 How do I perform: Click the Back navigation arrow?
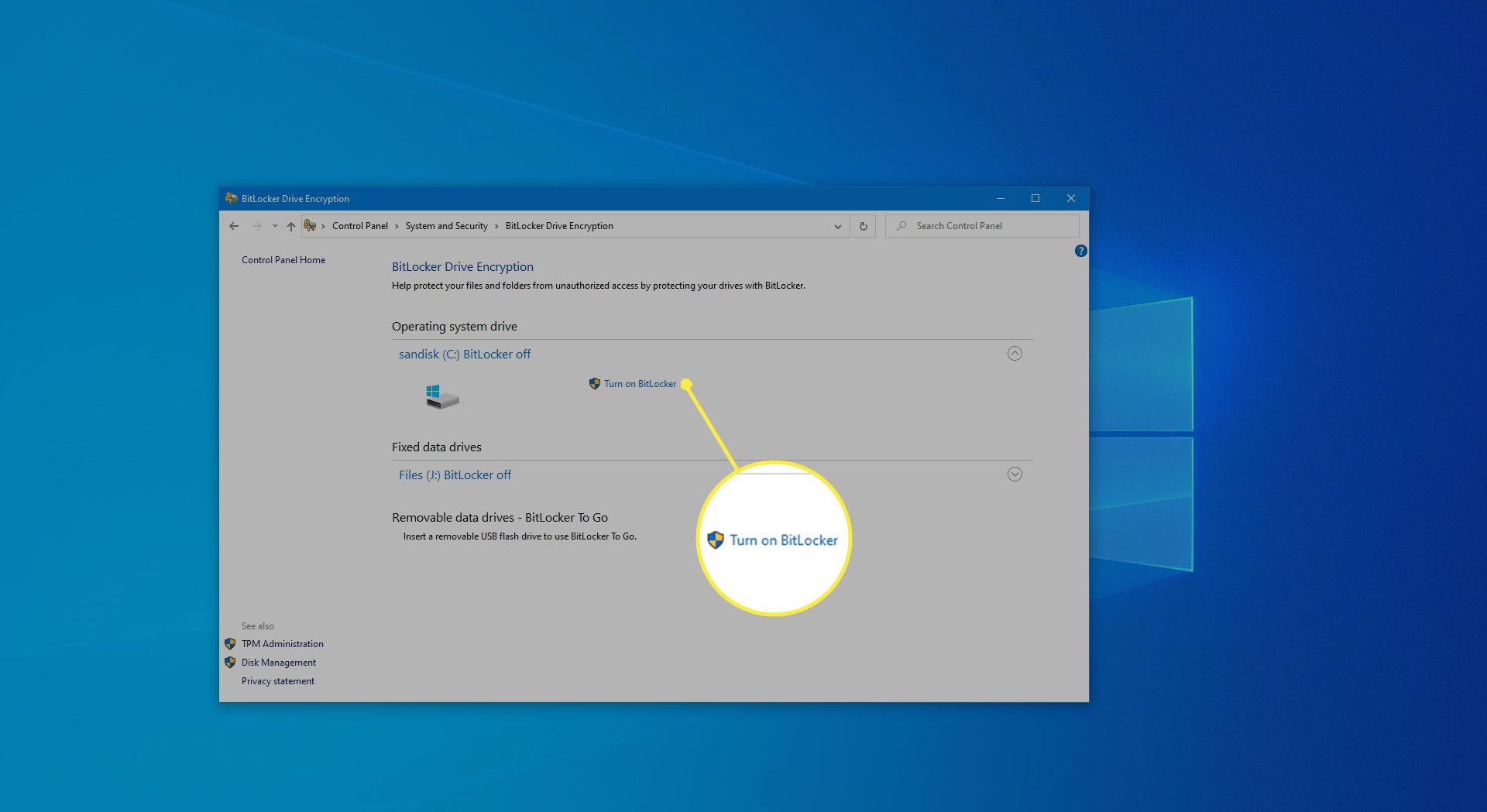point(234,226)
